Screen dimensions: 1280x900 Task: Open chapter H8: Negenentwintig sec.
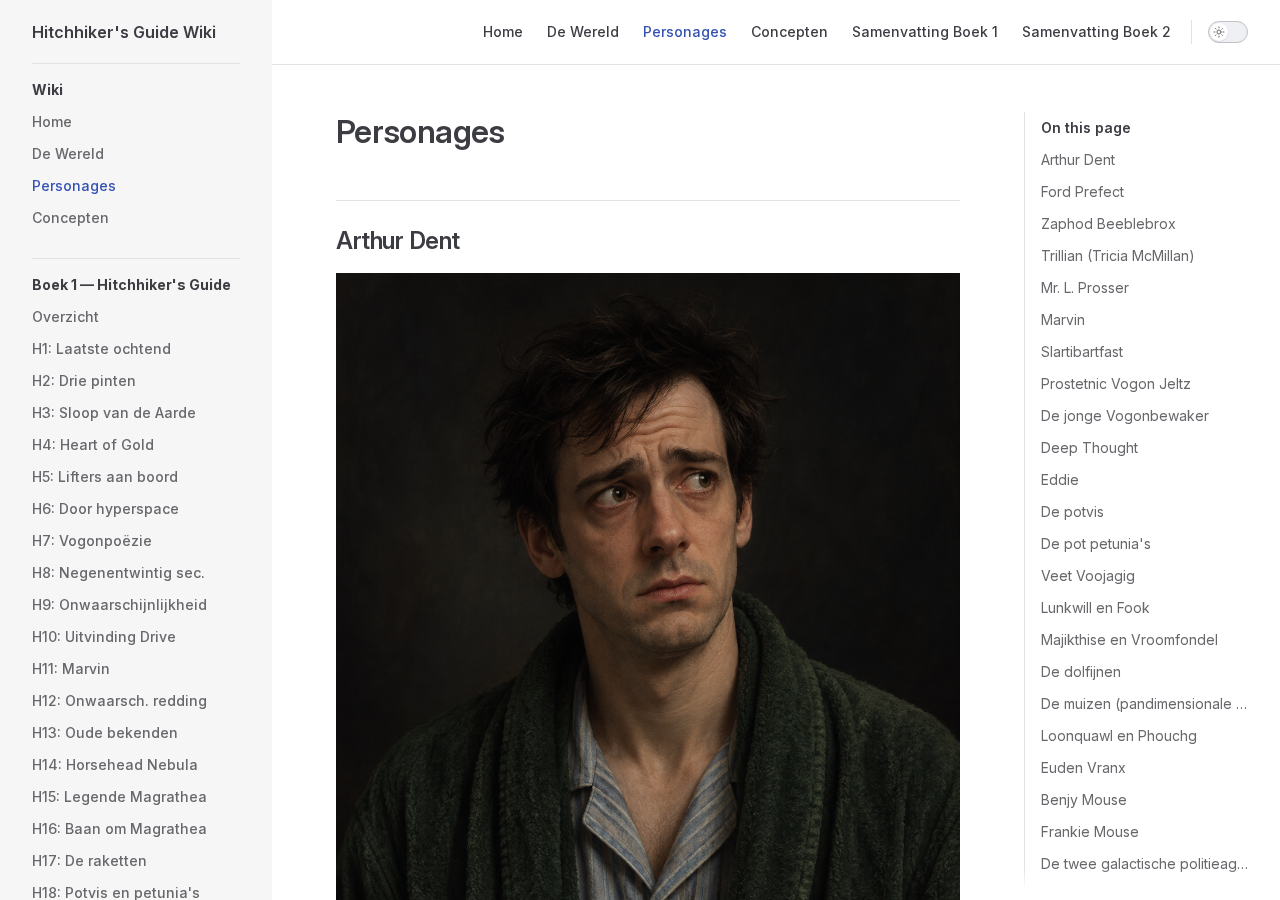pos(118,573)
